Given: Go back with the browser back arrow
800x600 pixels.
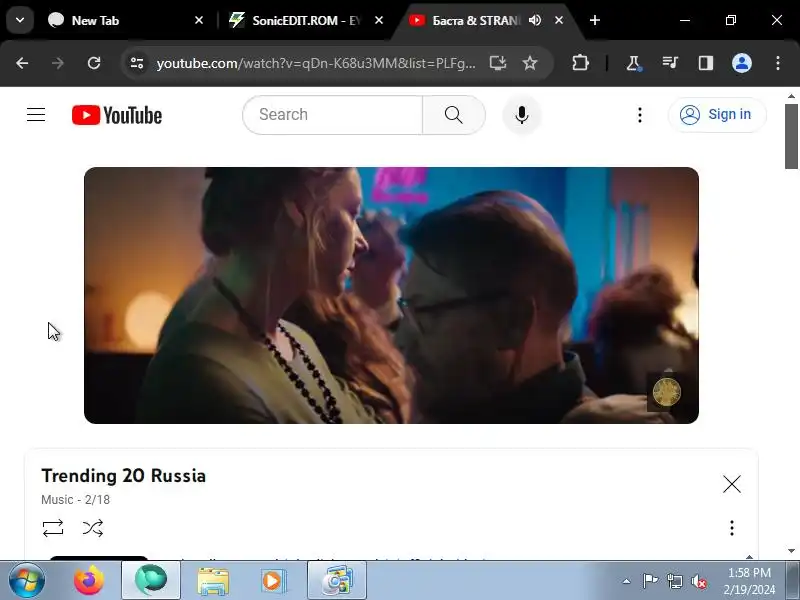Looking at the screenshot, I should point(22,63).
